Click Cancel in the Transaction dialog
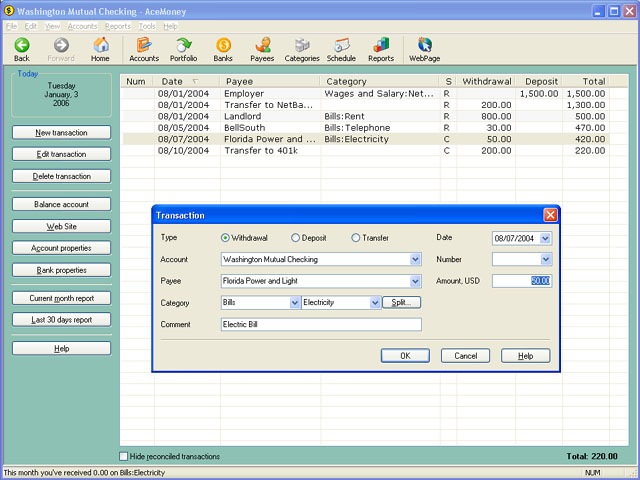The image size is (640, 480). click(x=465, y=356)
